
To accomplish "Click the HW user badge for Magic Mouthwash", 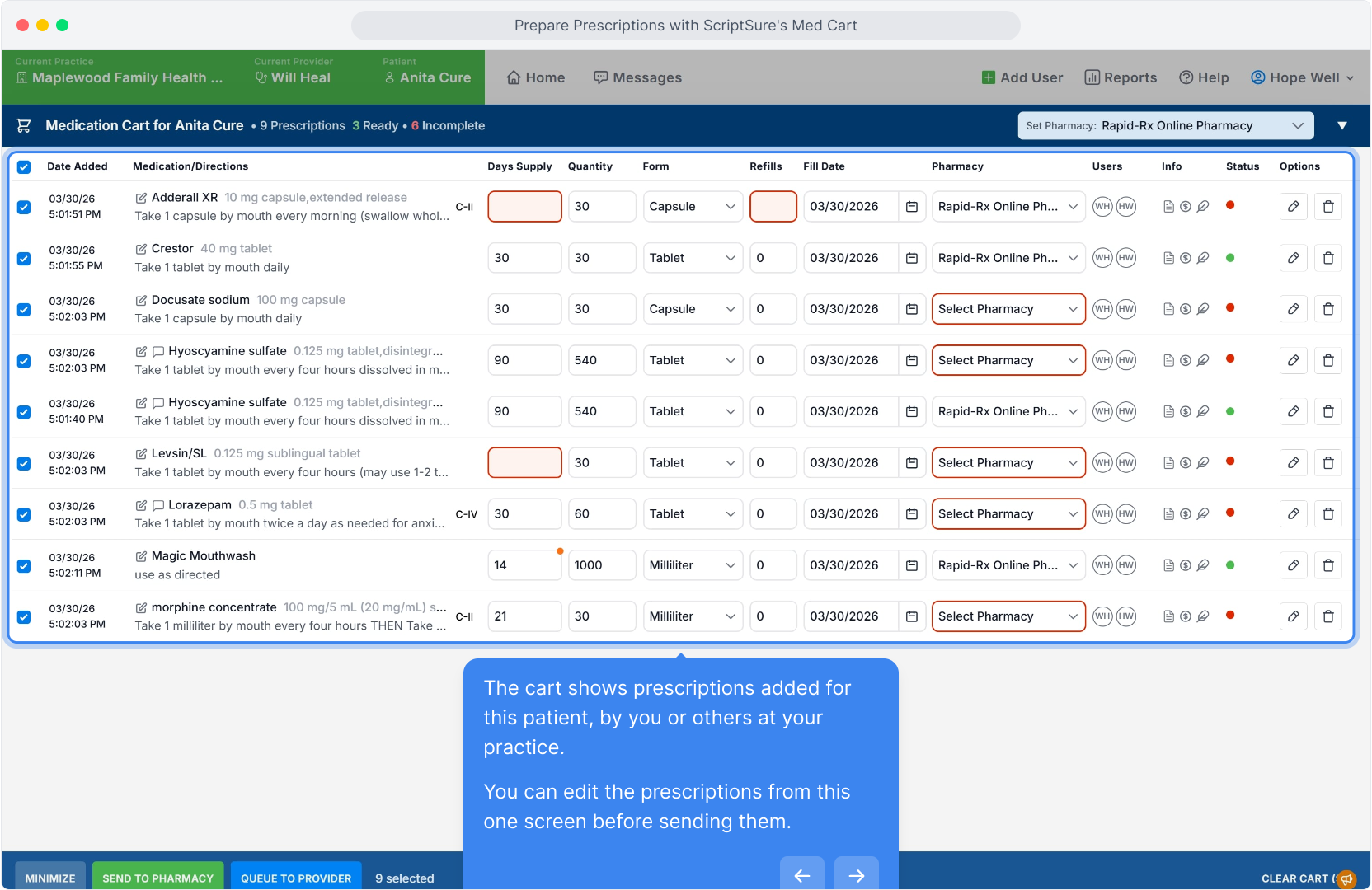I will 1126,565.
